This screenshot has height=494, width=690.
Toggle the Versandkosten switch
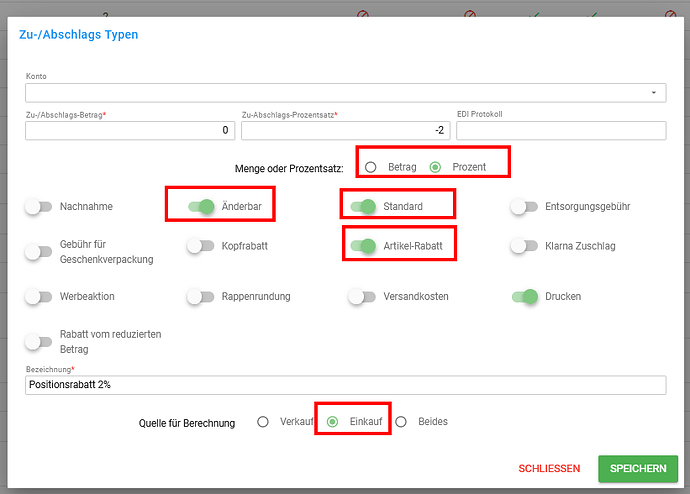362,296
